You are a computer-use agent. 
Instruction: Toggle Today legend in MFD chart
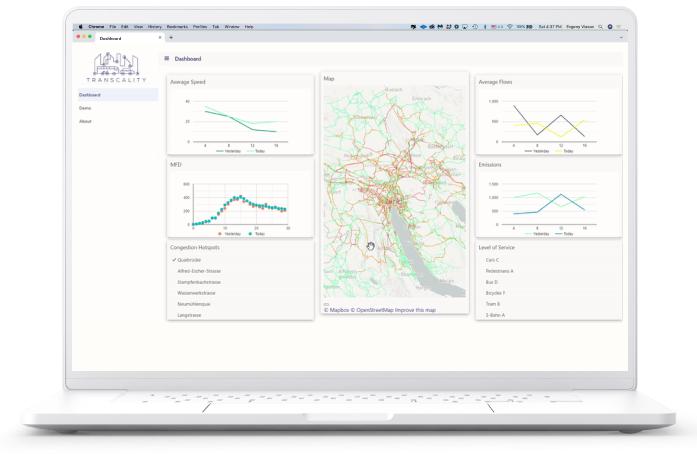coord(257,233)
